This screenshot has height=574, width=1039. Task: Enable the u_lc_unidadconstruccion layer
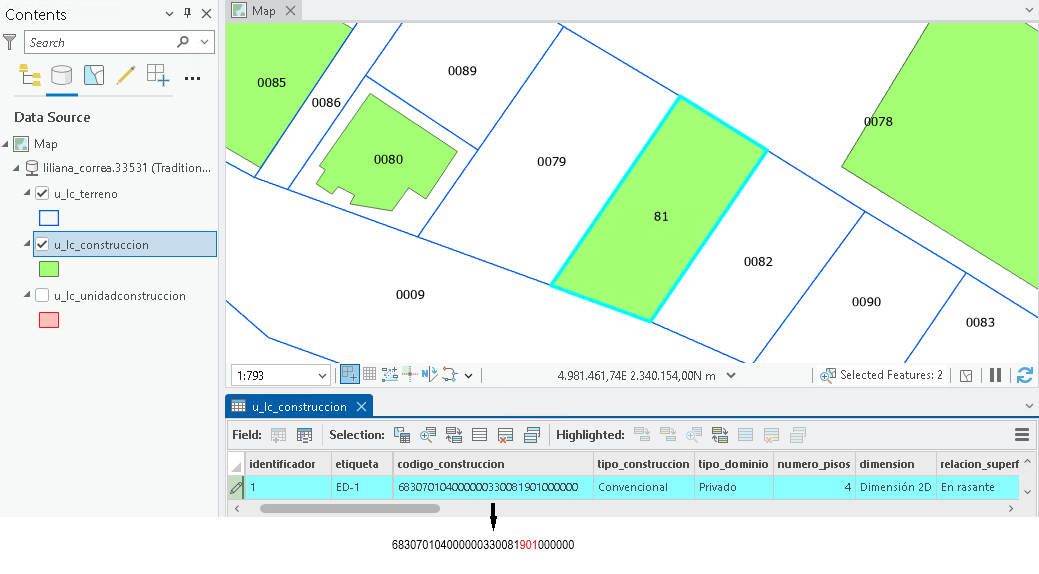42,296
